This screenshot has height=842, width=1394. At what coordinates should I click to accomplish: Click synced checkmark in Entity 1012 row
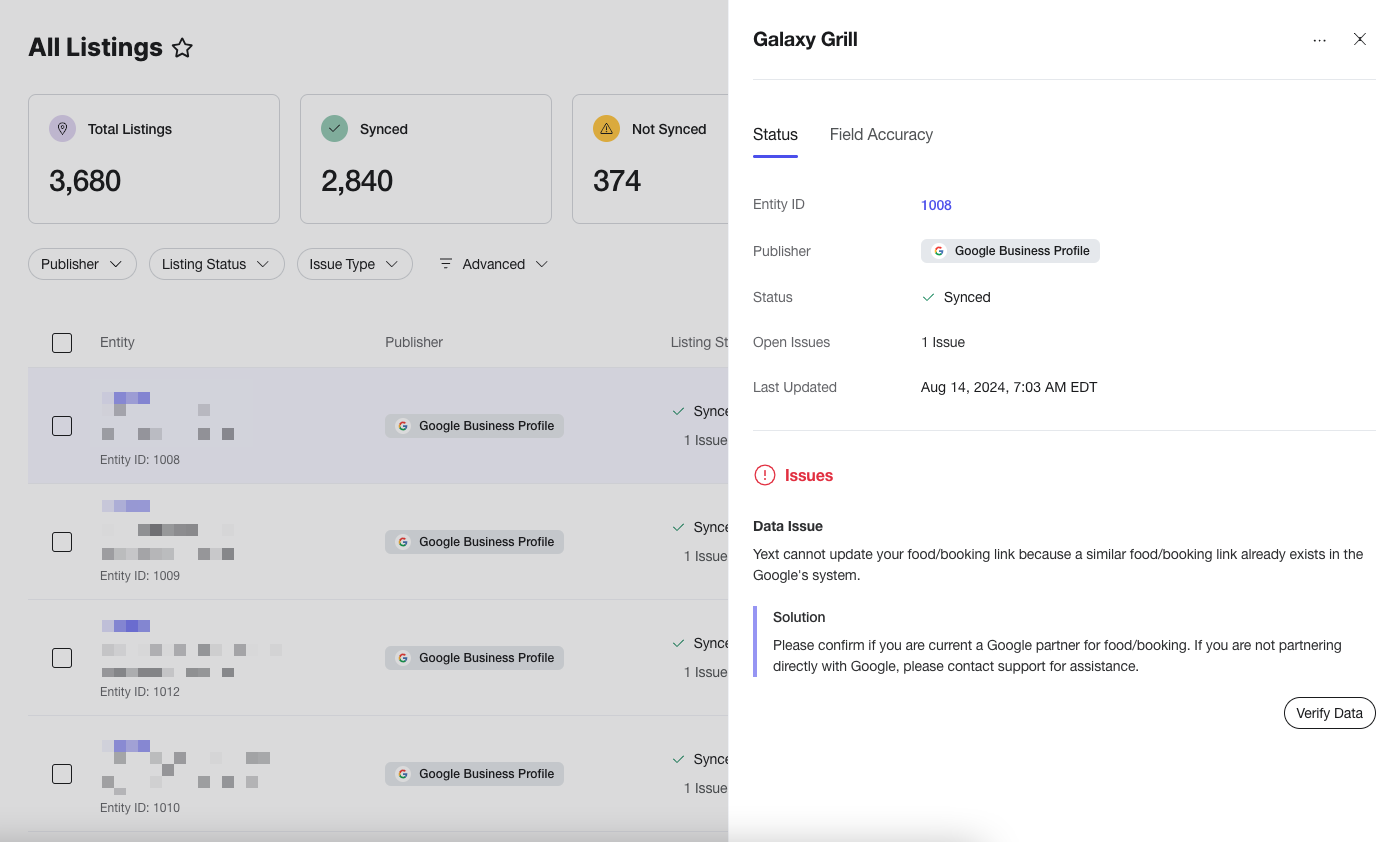tap(679, 643)
